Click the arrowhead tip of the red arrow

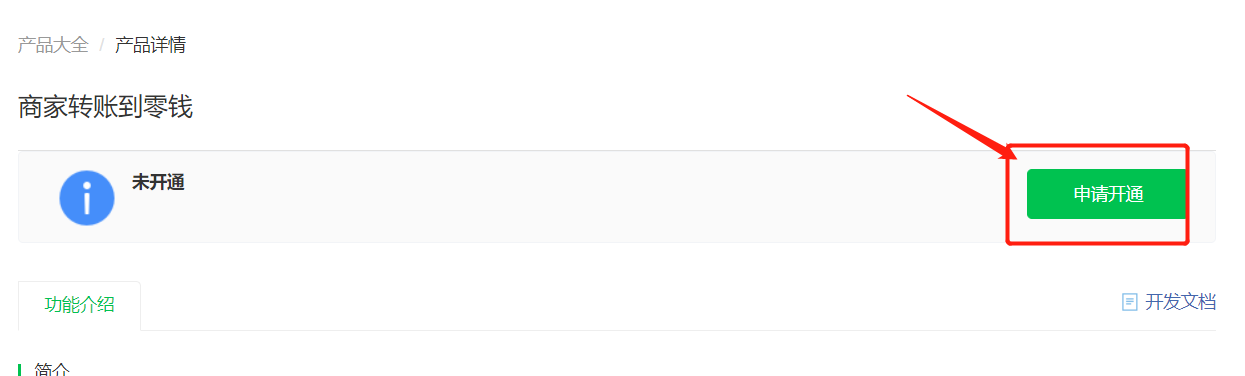coord(1012,158)
